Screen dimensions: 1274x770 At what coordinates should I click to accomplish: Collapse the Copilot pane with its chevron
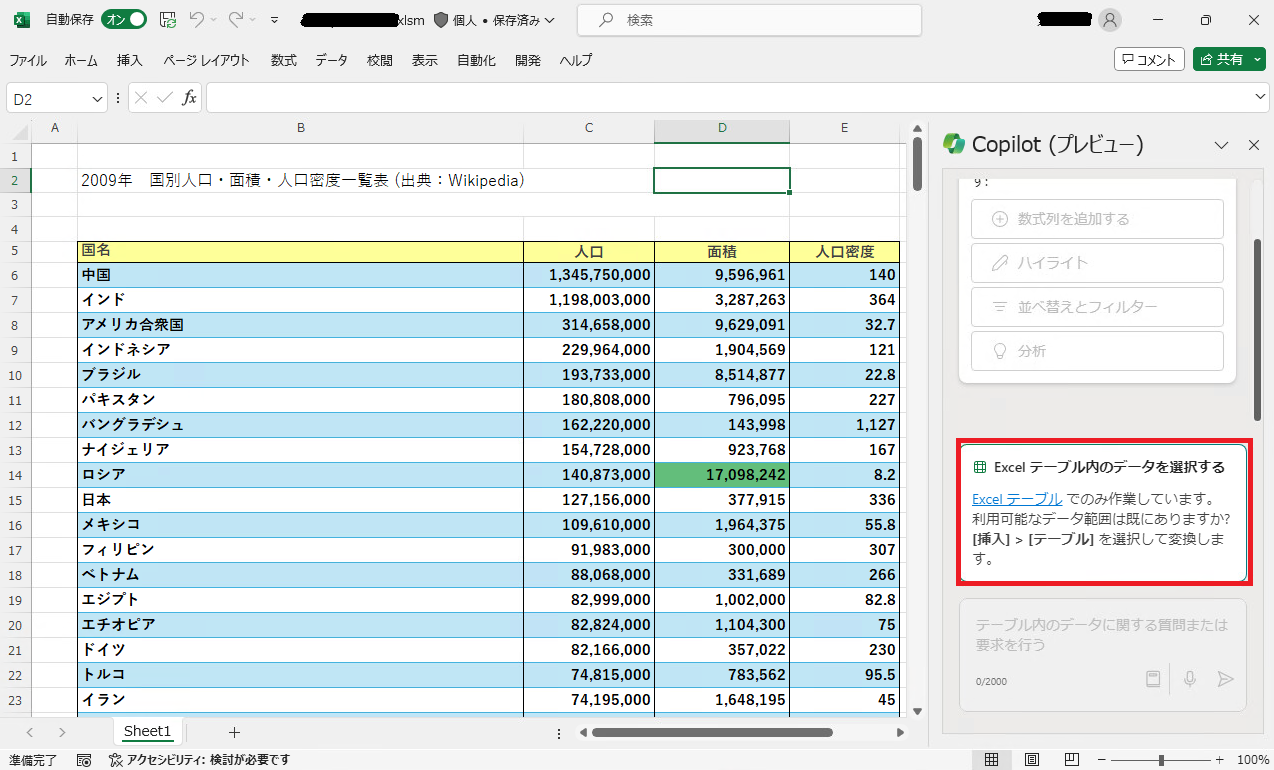pos(1220,144)
